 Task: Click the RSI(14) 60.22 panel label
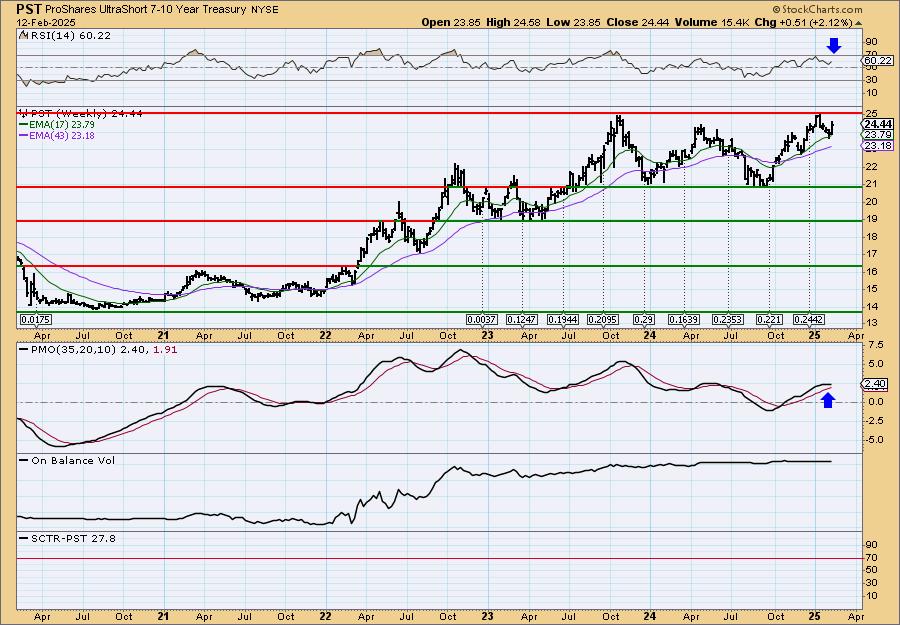point(69,35)
